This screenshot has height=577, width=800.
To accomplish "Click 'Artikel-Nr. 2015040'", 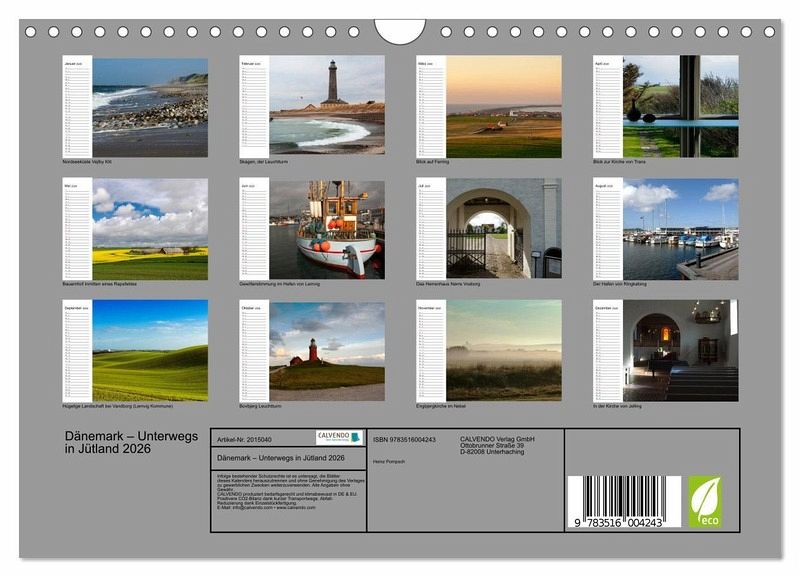I will point(244,439).
